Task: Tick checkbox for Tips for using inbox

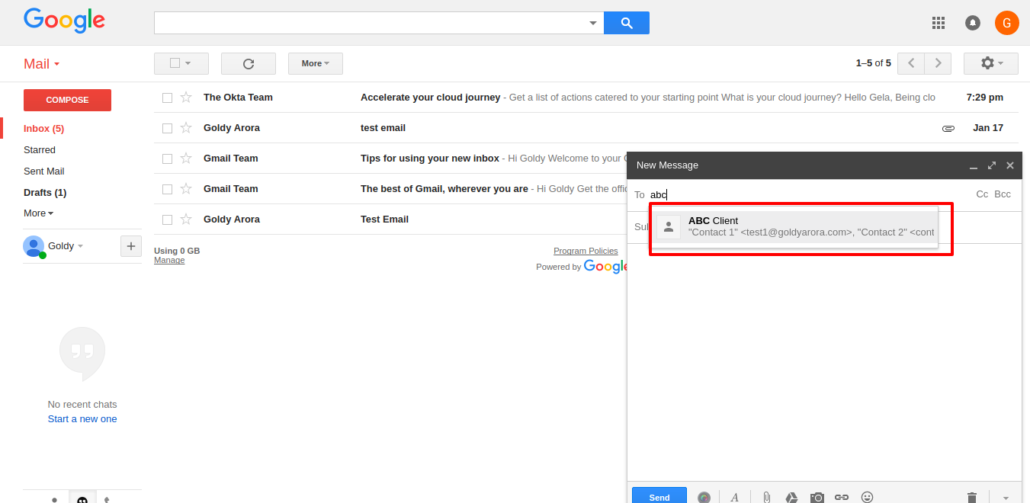Action: pyautogui.click(x=168, y=159)
